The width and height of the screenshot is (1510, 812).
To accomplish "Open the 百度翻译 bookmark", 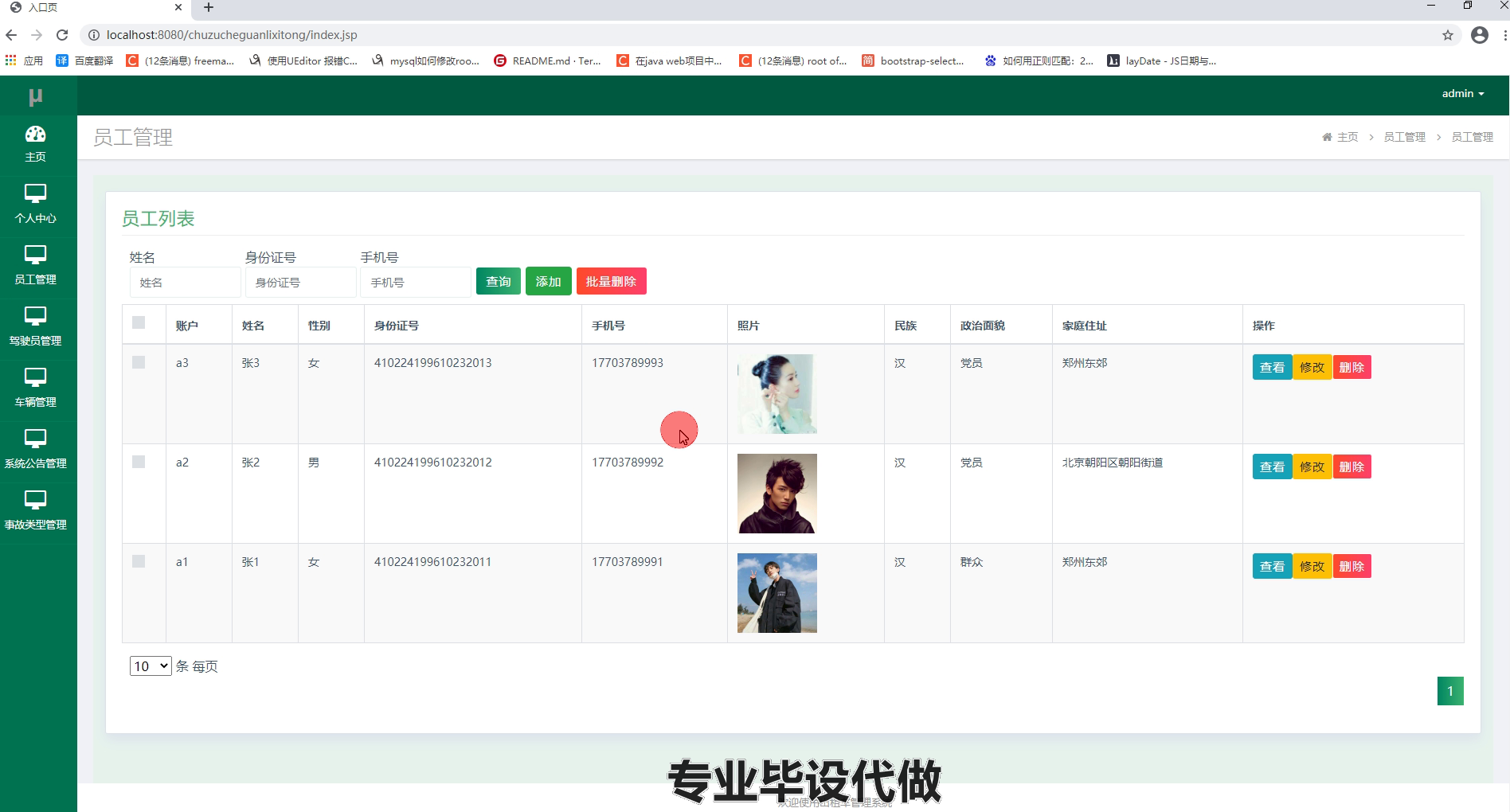I will [x=84, y=61].
